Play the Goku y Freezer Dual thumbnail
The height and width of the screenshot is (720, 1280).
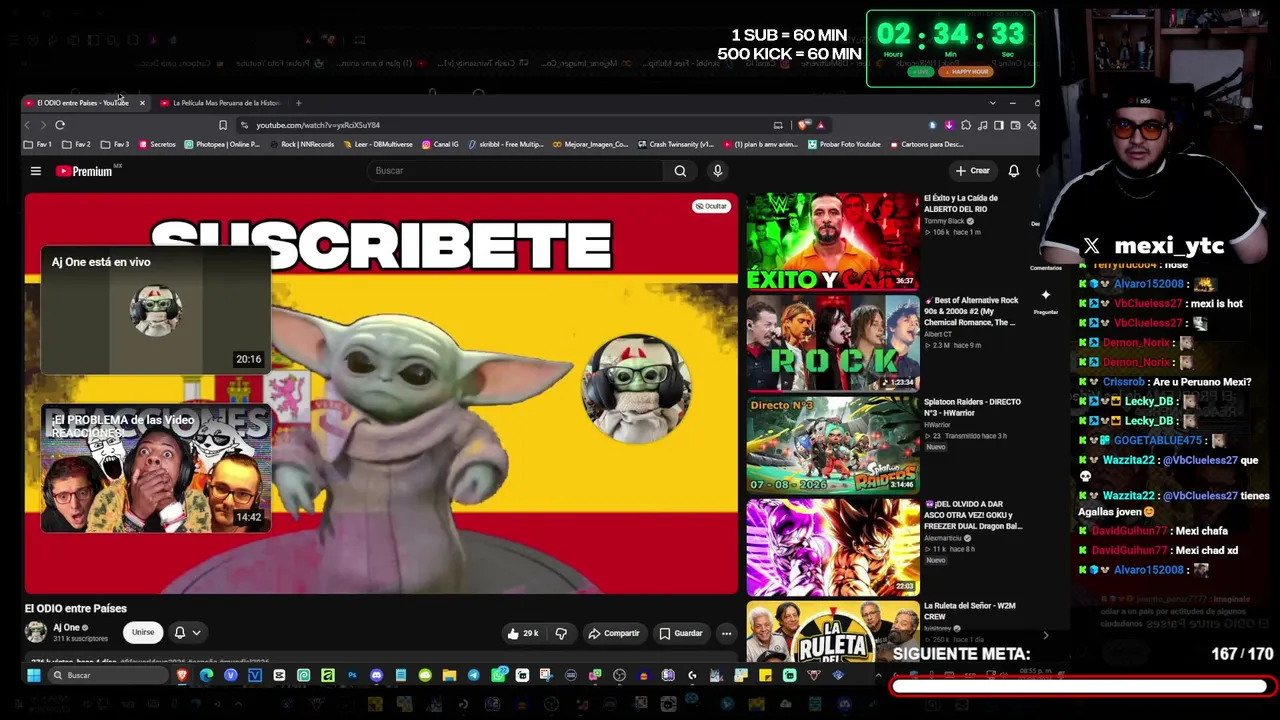pos(833,547)
